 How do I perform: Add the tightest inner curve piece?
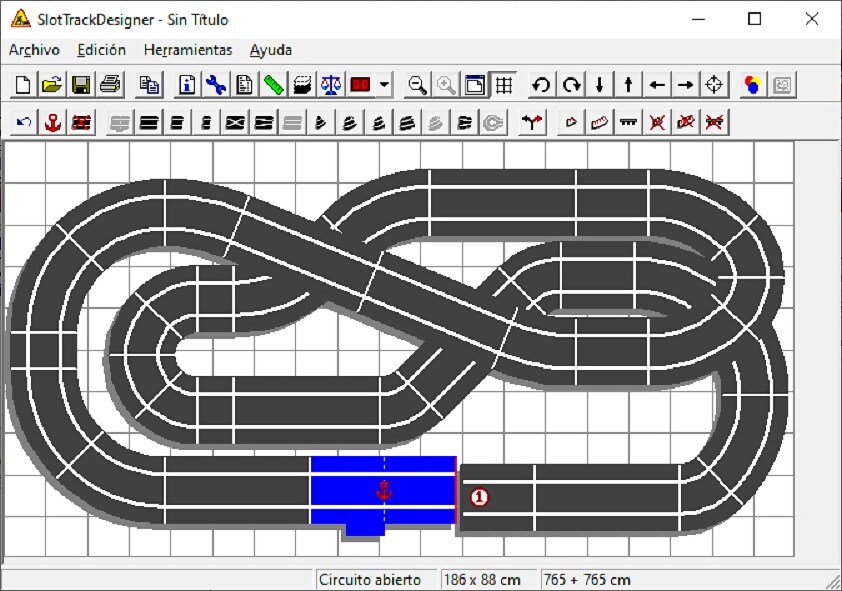(321, 123)
